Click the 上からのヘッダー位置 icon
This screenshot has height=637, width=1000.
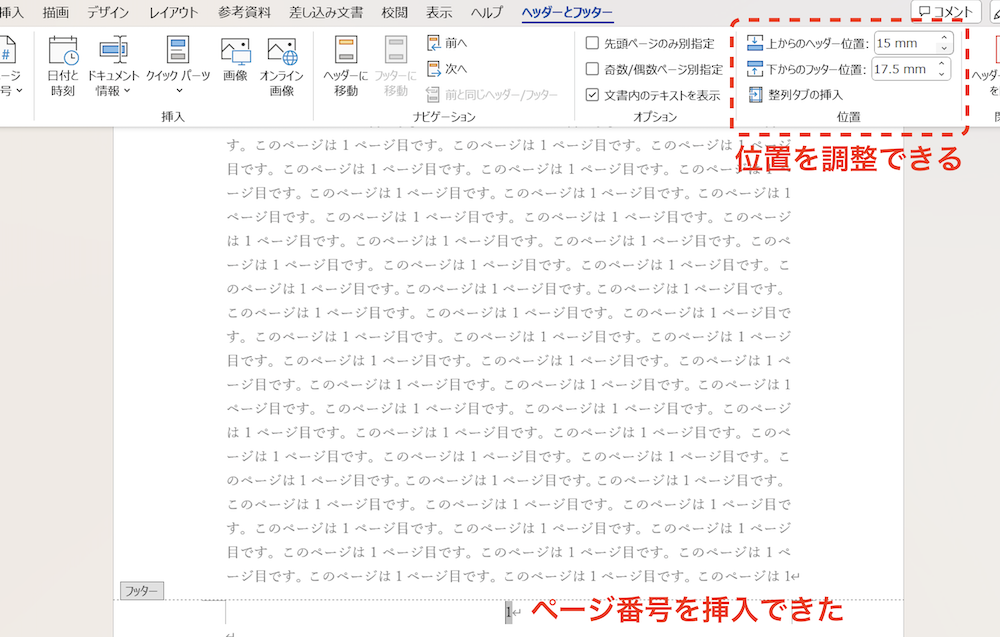click(757, 42)
